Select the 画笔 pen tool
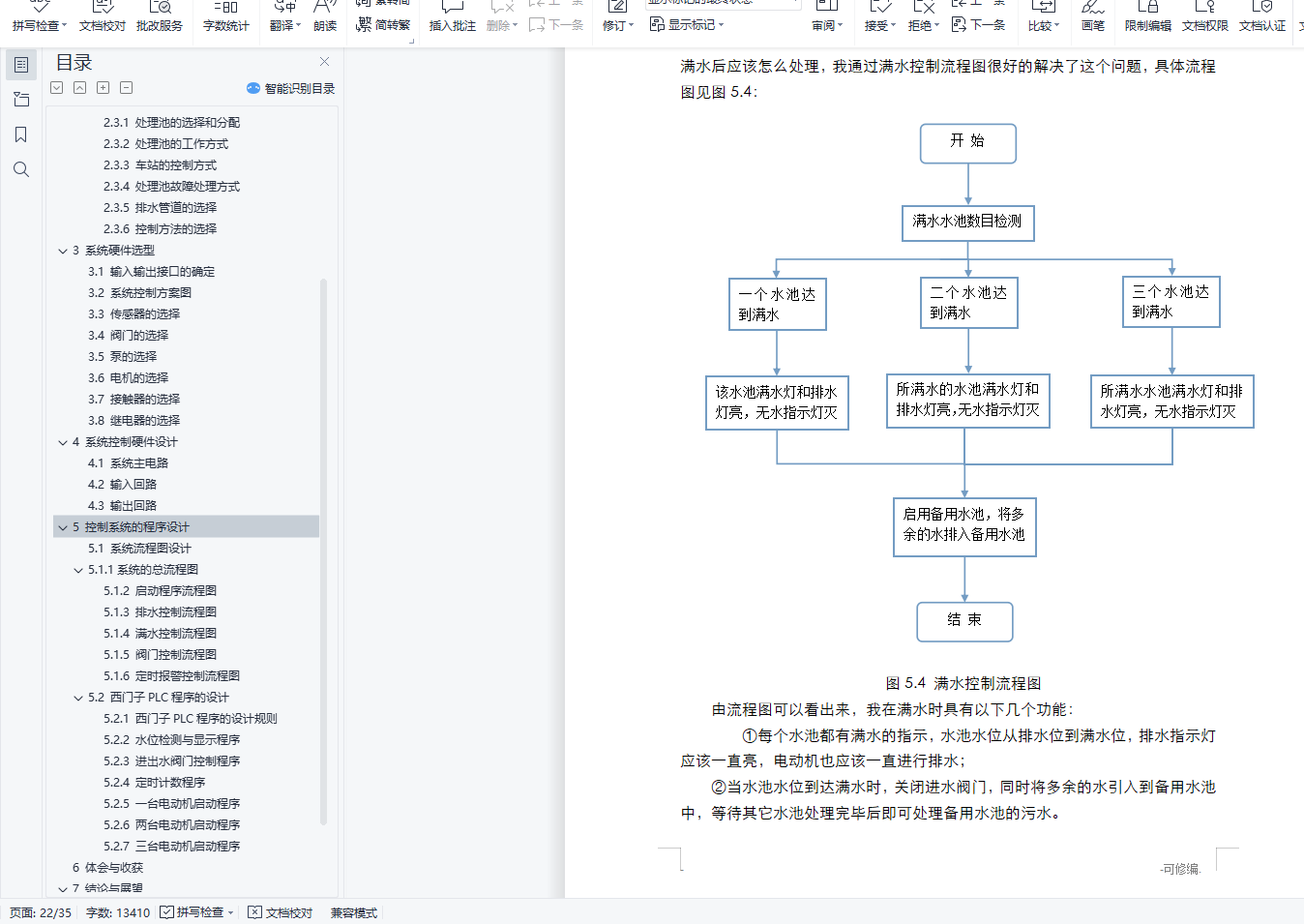This screenshot has width=1304, height=924. pyautogui.click(x=1092, y=16)
